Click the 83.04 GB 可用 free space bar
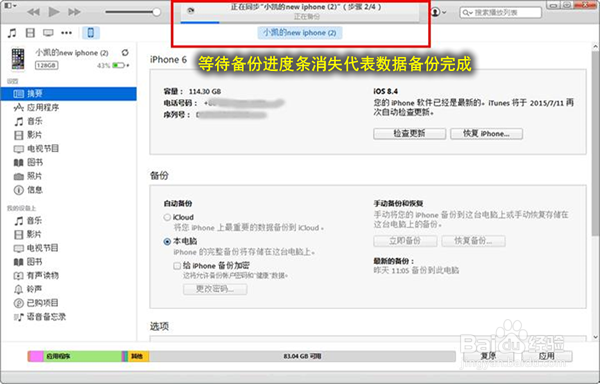600x384 pixels. (x=302, y=356)
